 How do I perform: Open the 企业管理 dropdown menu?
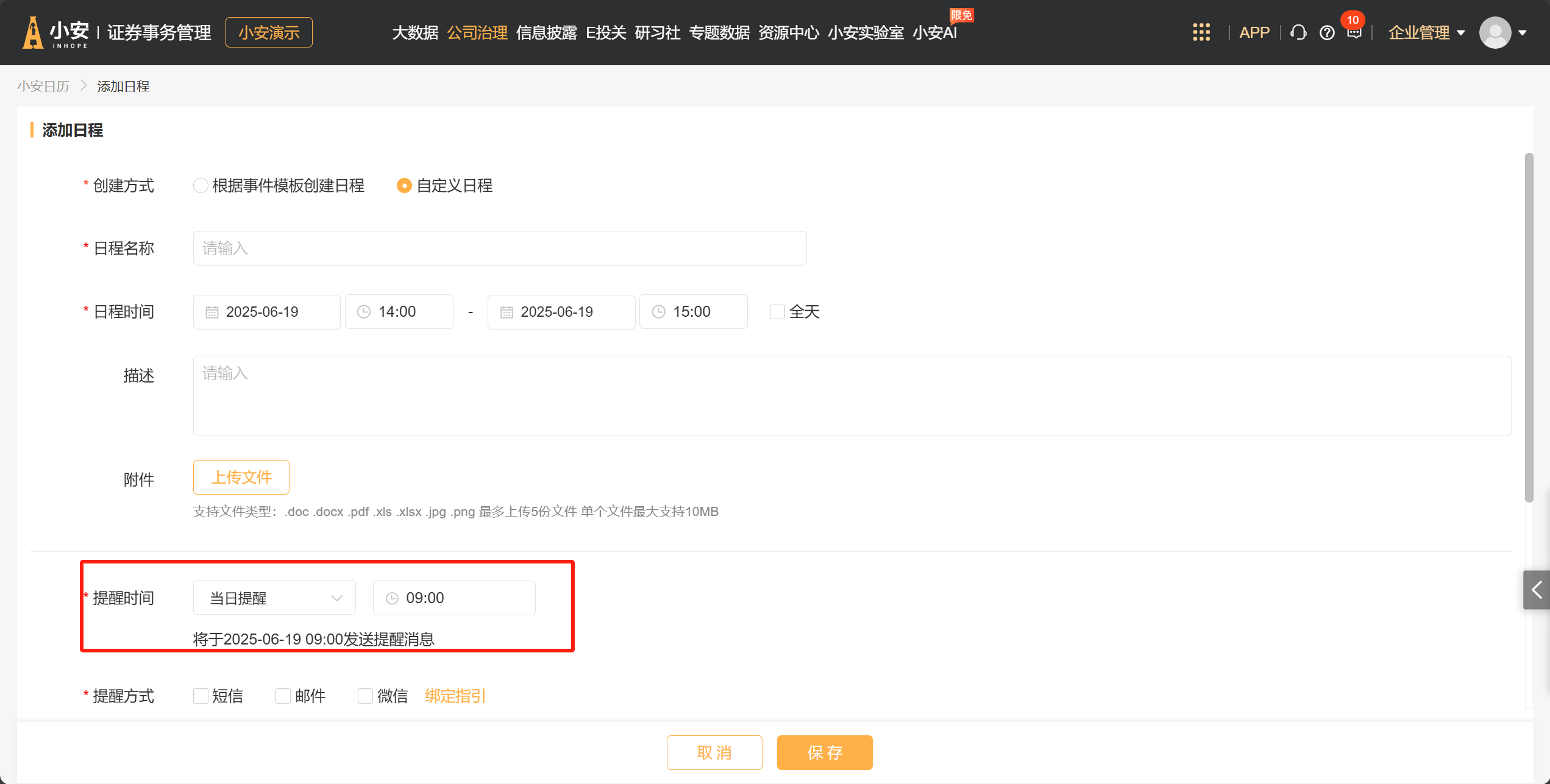(1426, 32)
